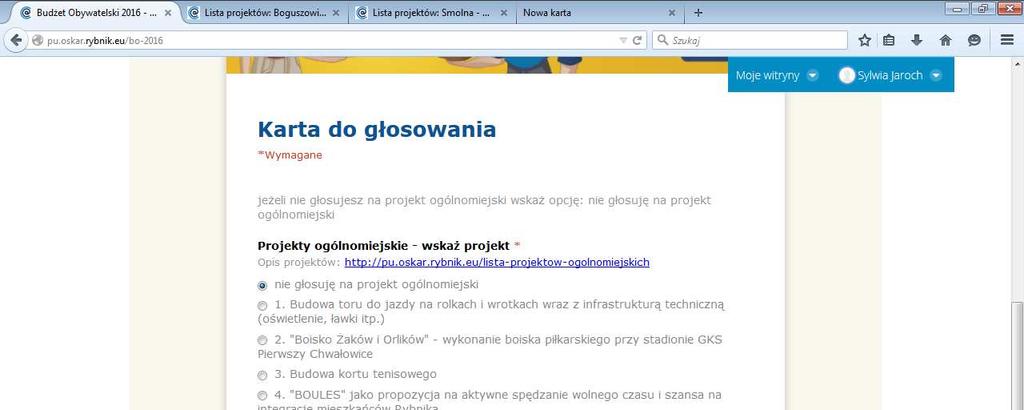
Task: Switch to the Lista projektów: Boguszowi... tab
Action: point(264,12)
